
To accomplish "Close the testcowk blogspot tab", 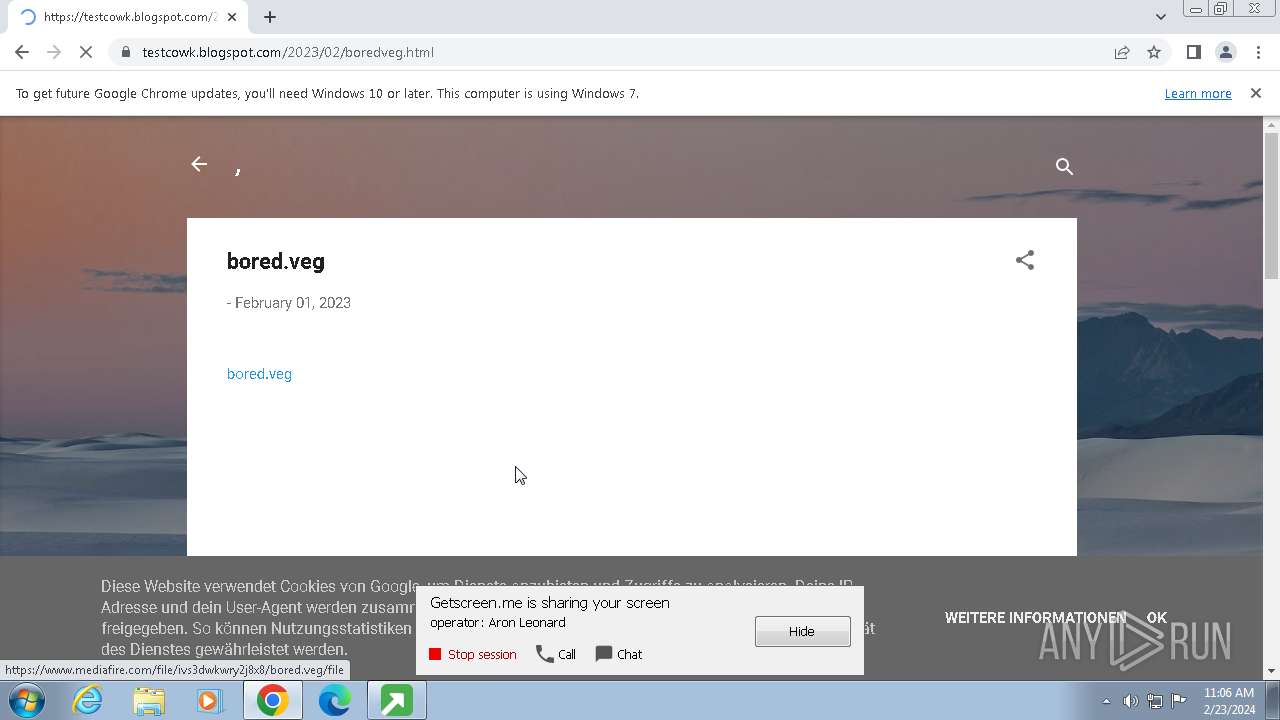I will pos(232,17).
